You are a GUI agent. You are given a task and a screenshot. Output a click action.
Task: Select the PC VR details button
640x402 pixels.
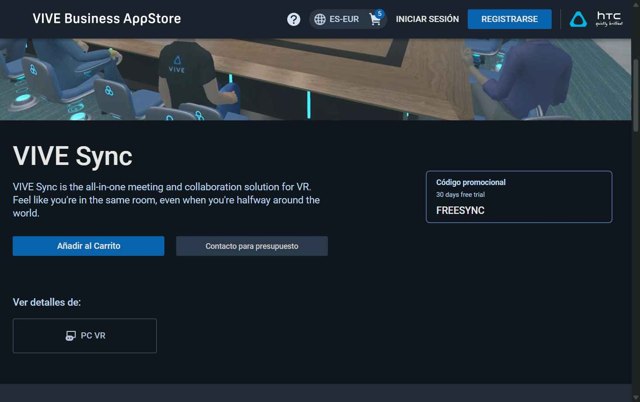point(85,335)
